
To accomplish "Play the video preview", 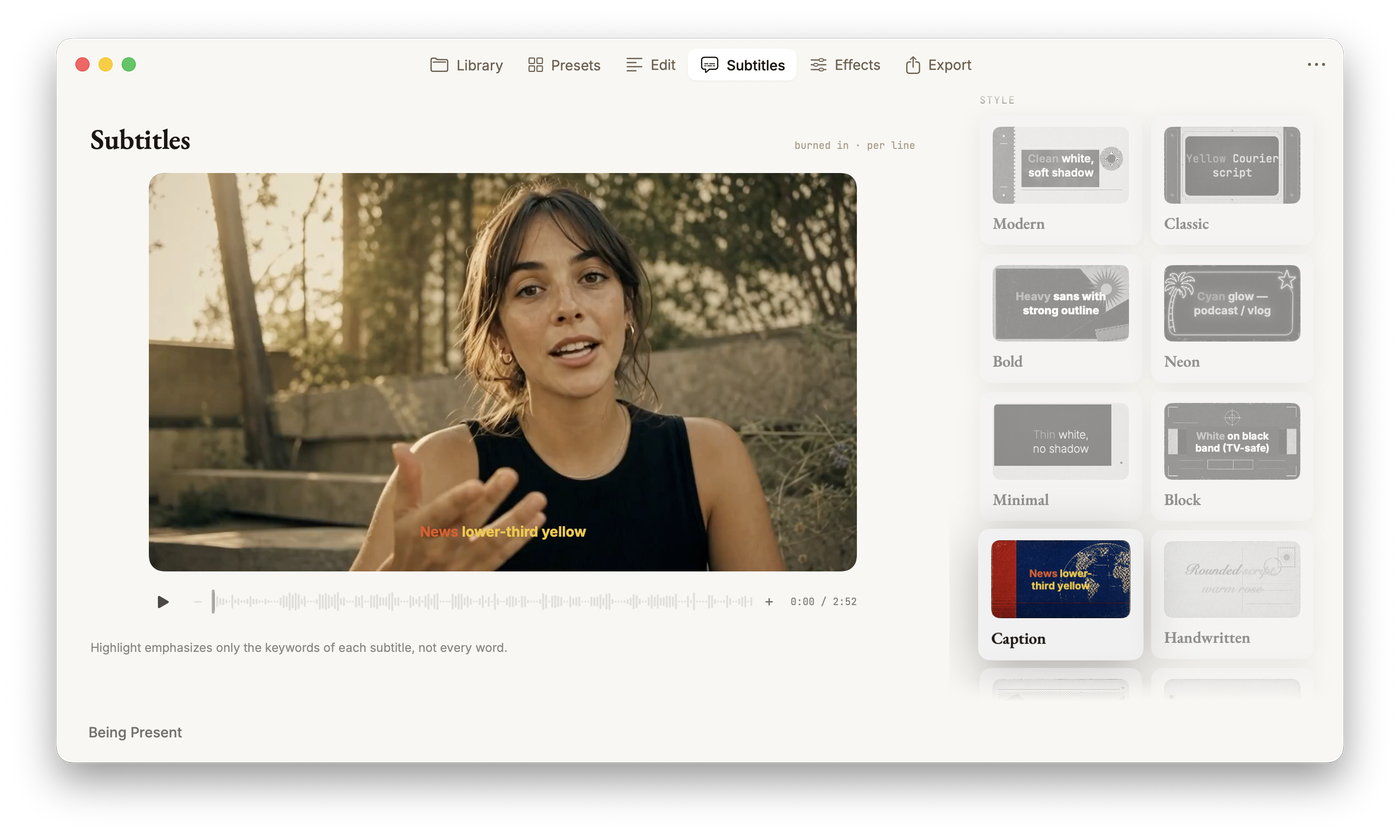I will [x=163, y=602].
